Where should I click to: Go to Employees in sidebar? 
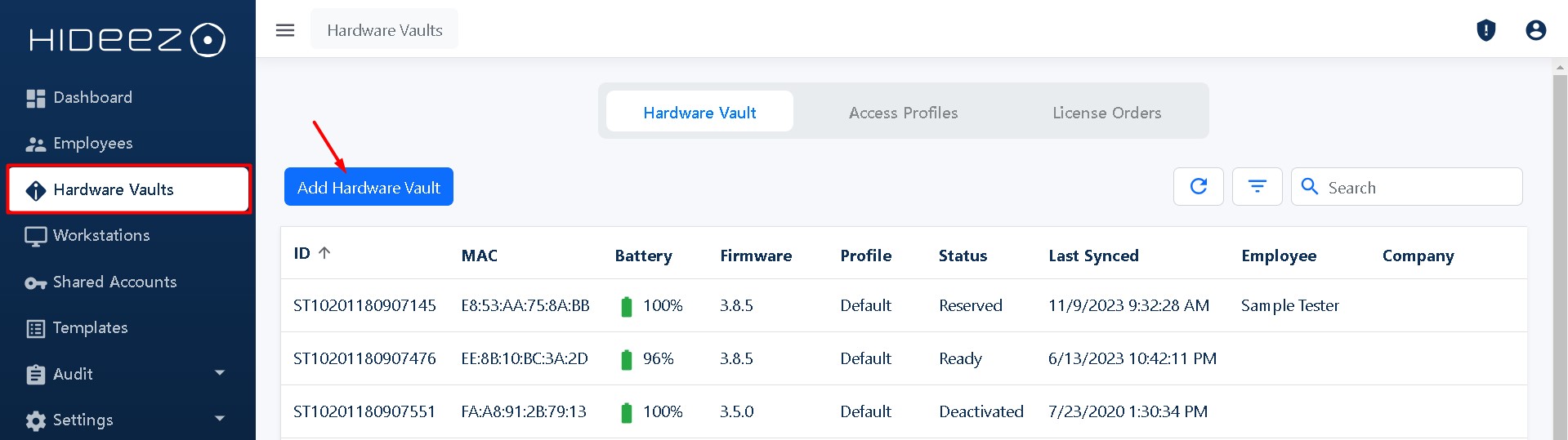coord(92,144)
